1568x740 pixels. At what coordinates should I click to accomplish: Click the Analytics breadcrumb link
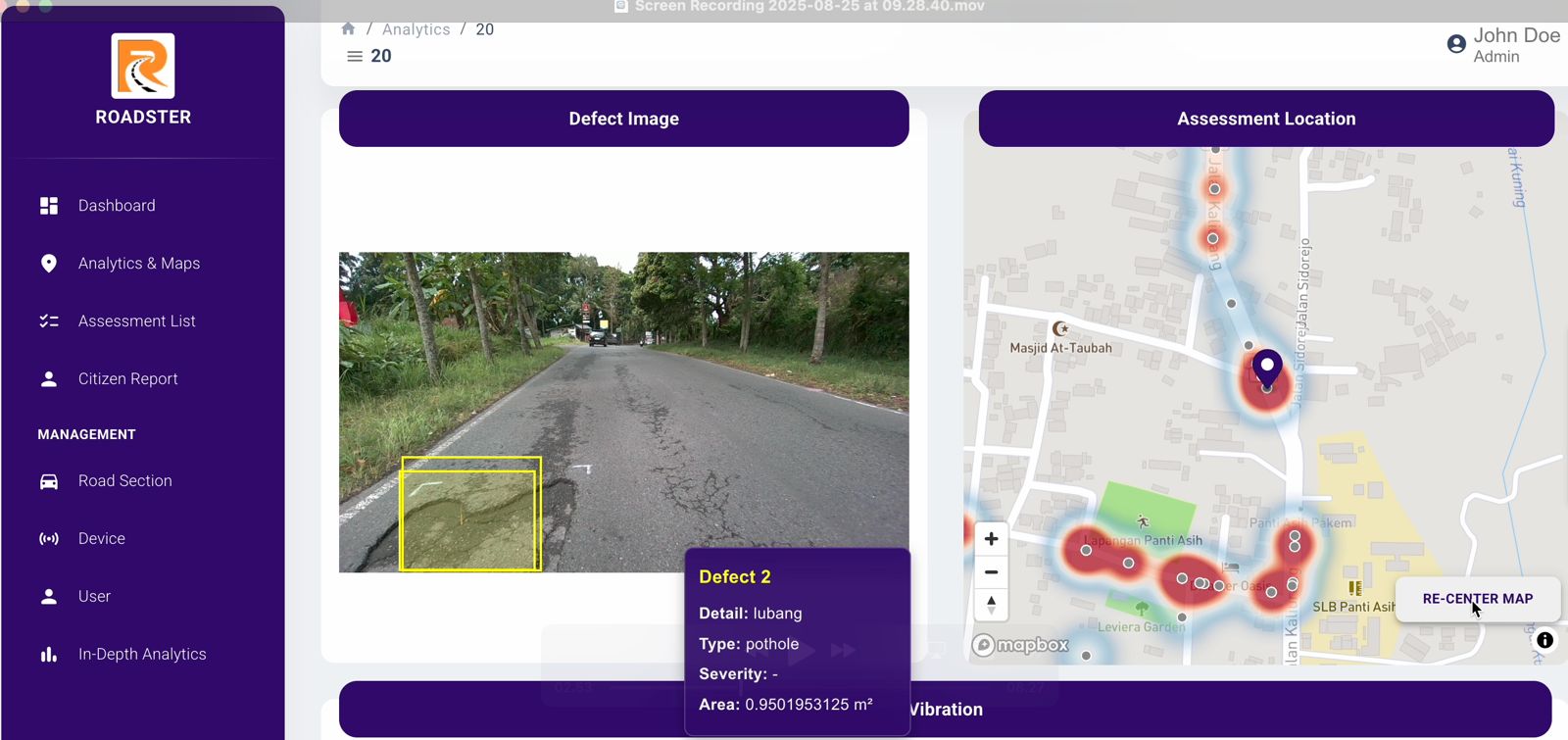416,29
